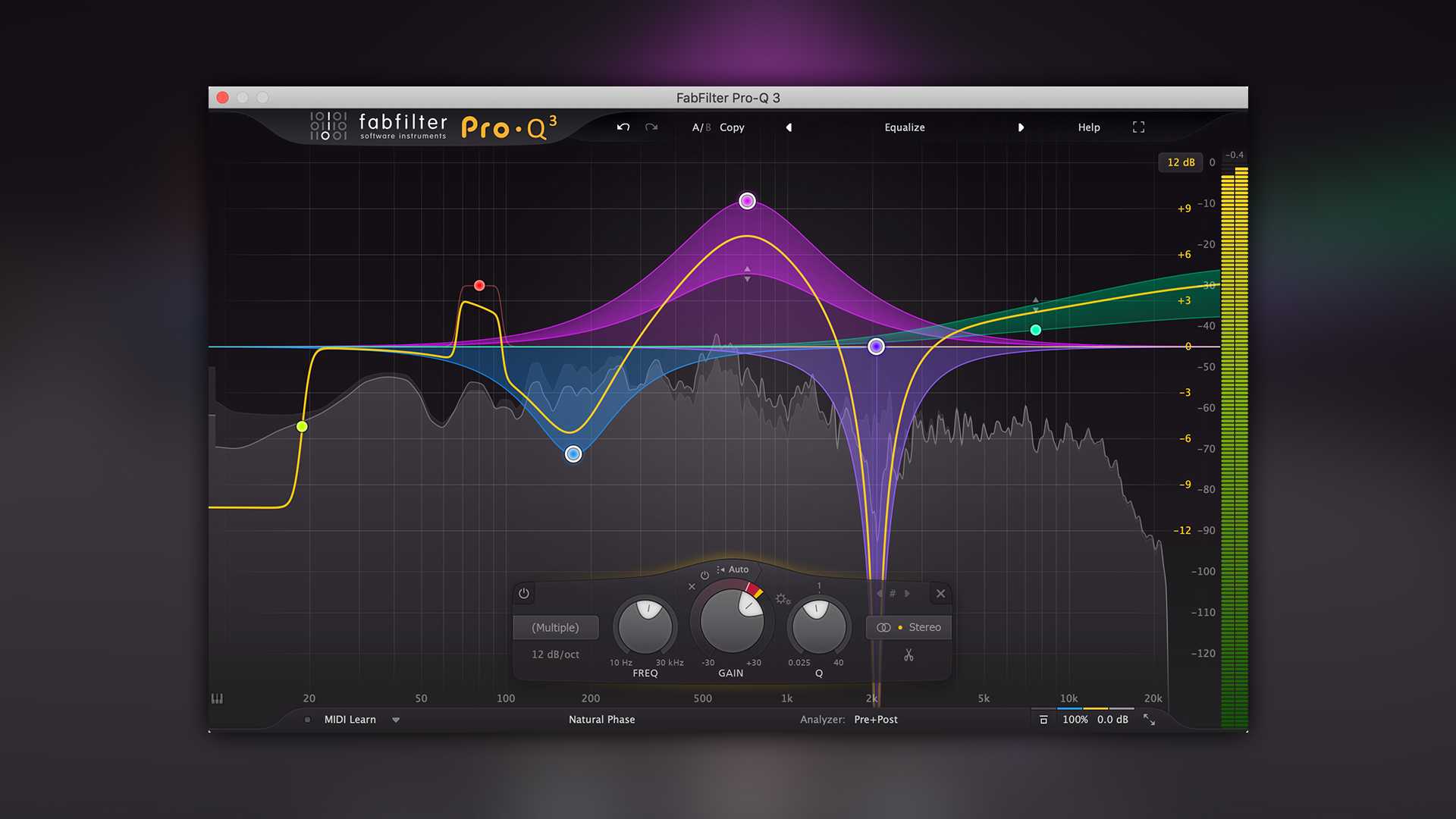
Task: Click the +9 gain scale label
Action: tap(1184, 209)
